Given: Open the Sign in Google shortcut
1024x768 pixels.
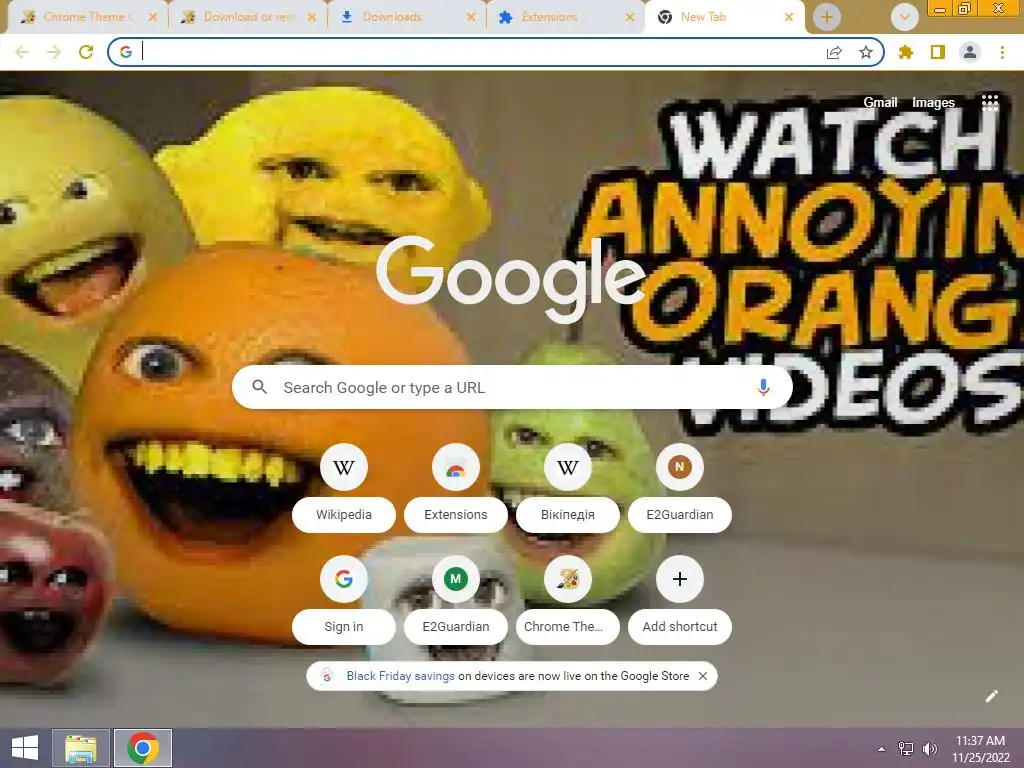Looking at the screenshot, I should [344, 579].
